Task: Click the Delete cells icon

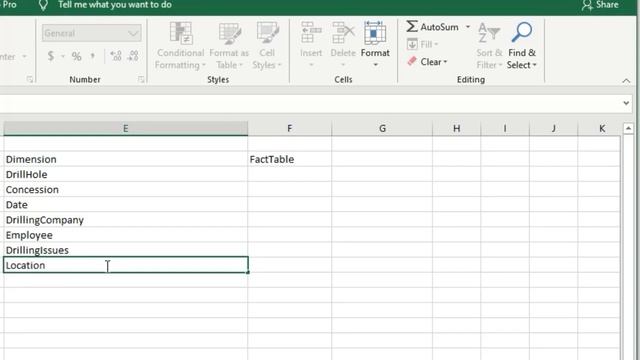Action: click(343, 33)
